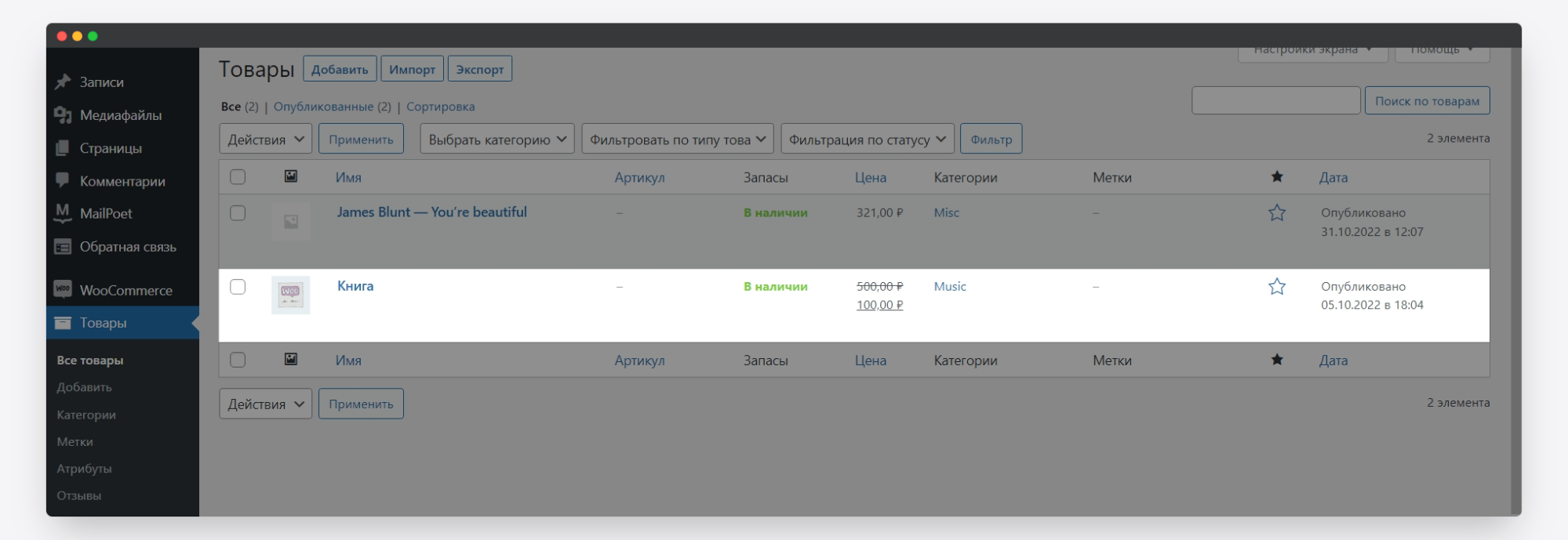1568x540 pixels.
Task: Star the James Blunt product as featured
Action: point(1276,213)
